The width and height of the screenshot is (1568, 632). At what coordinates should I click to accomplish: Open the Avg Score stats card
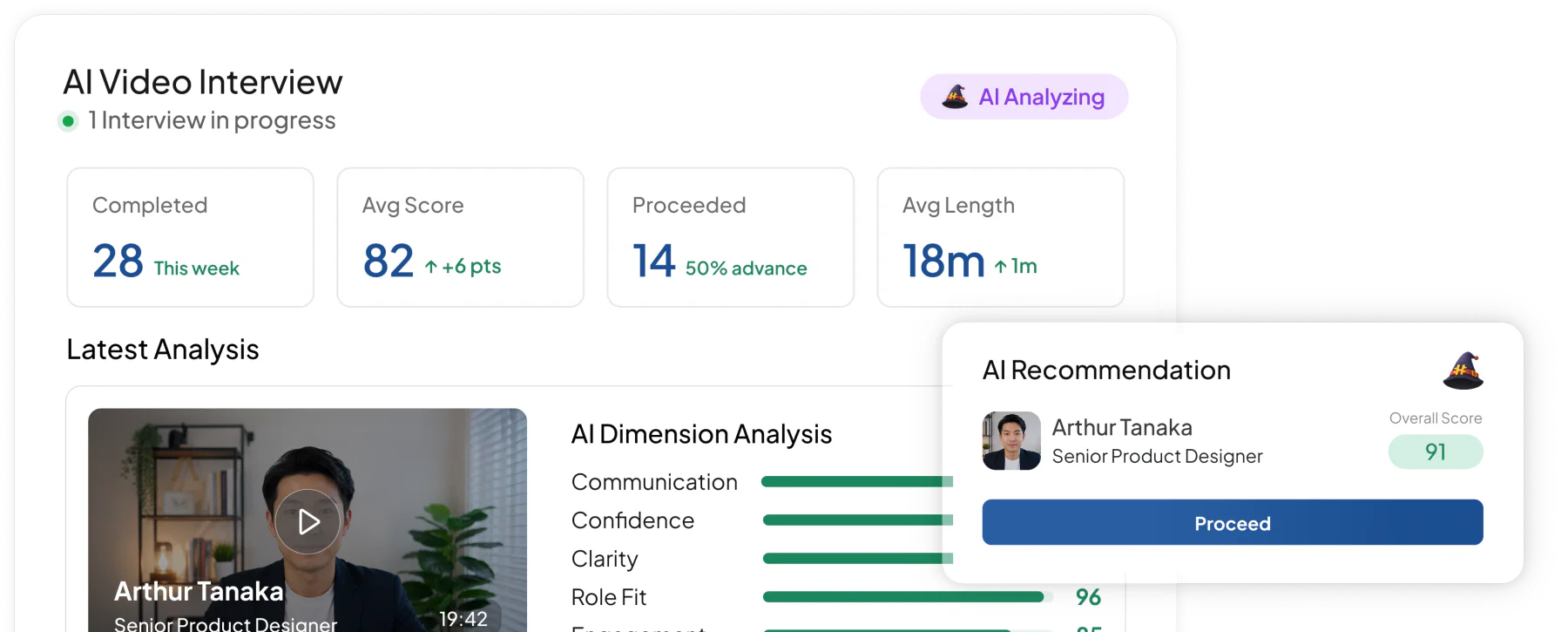(x=461, y=237)
